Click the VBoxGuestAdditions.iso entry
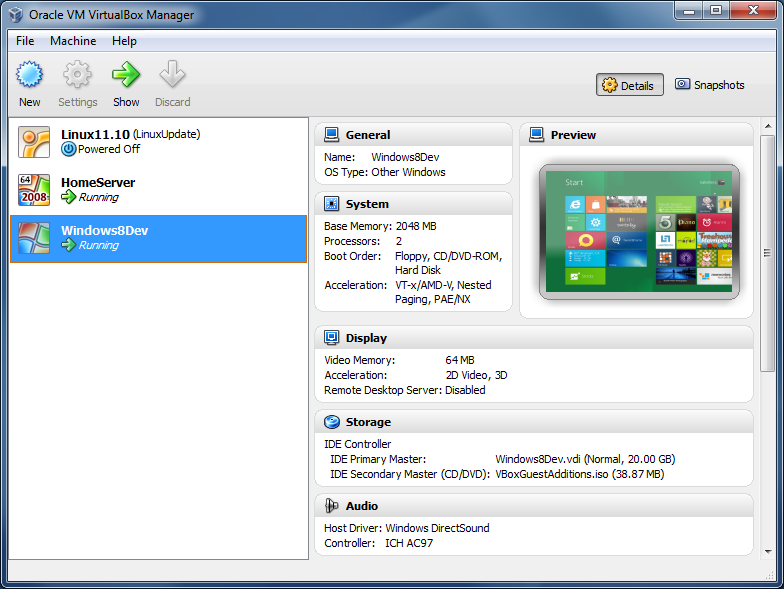This screenshot has width=784, height=589. pyautogui.click(x=580, y=474)
